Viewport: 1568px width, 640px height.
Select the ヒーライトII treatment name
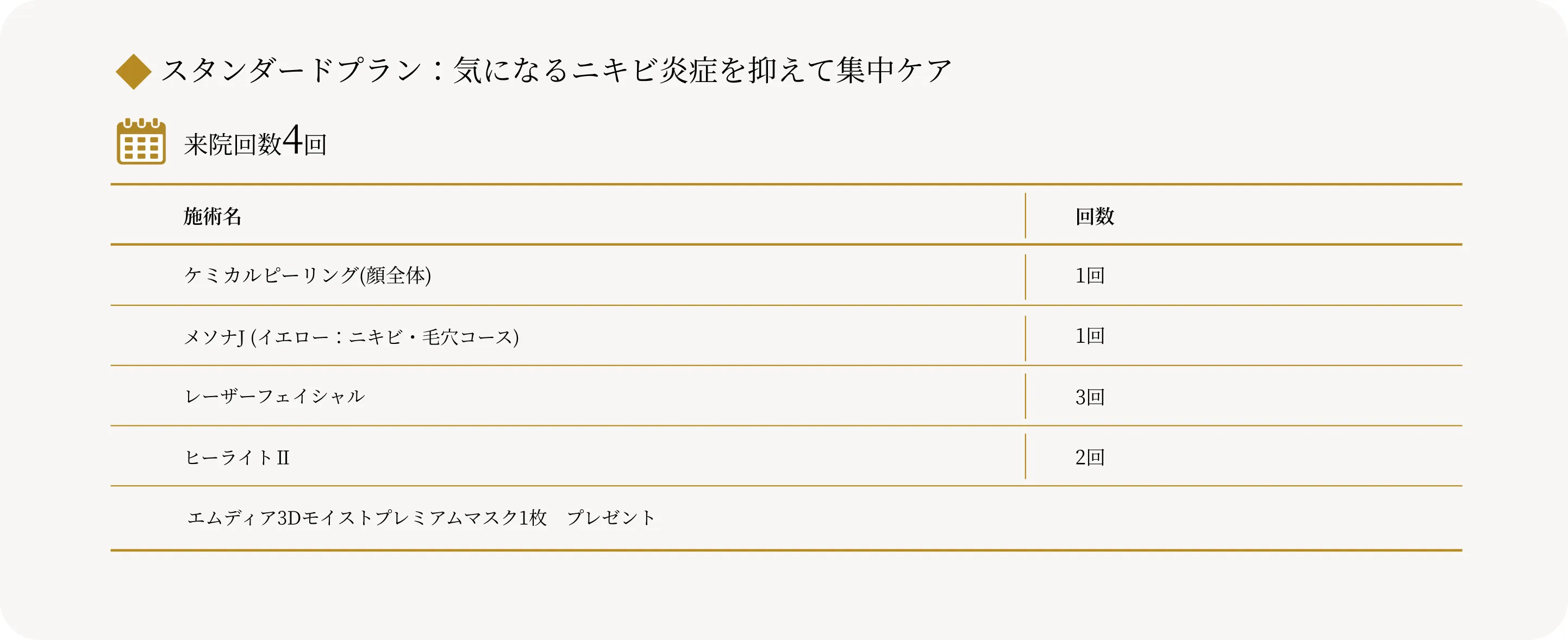(237, 457)
